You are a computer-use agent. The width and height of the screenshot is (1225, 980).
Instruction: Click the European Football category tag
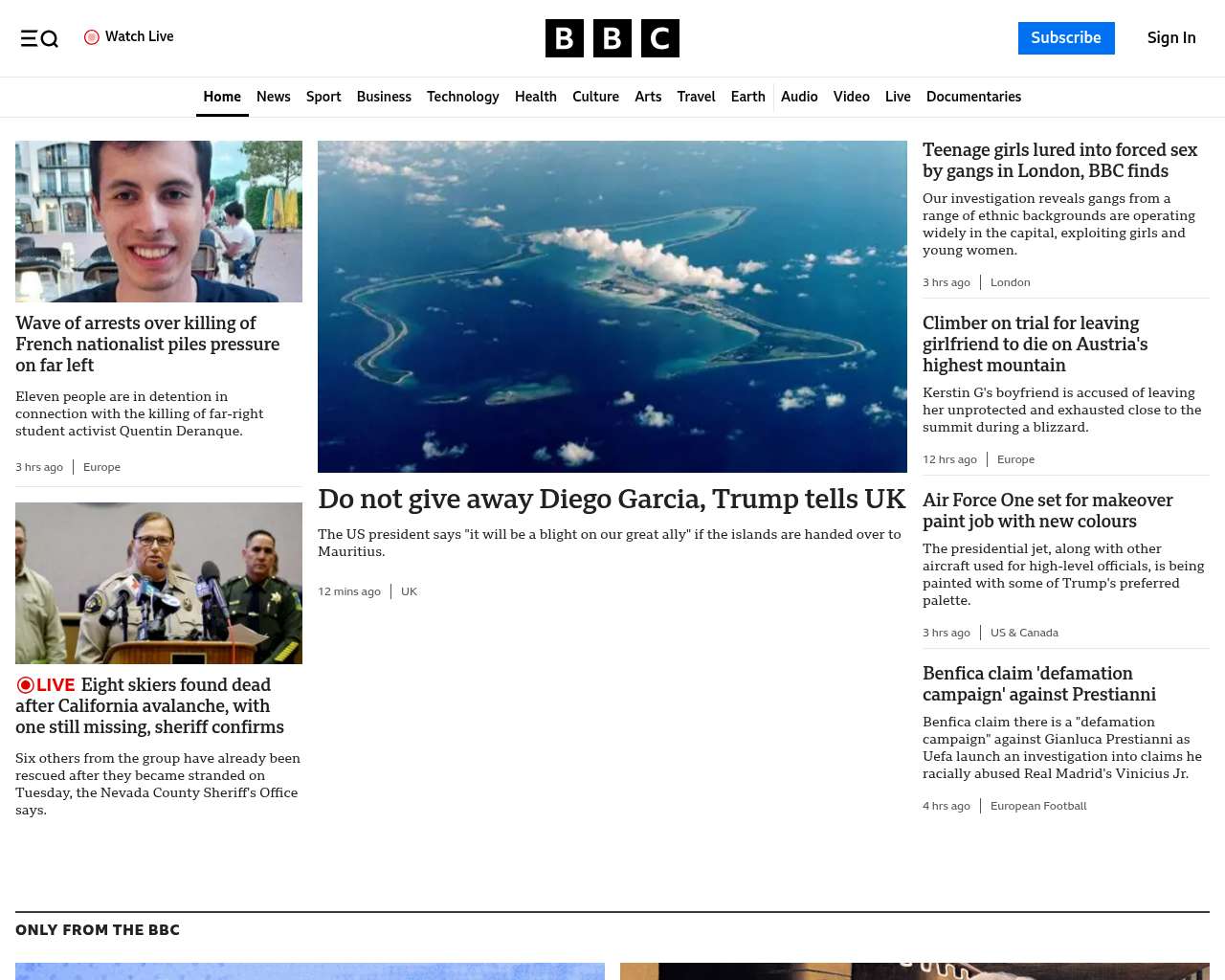[x=1038, y=806]
